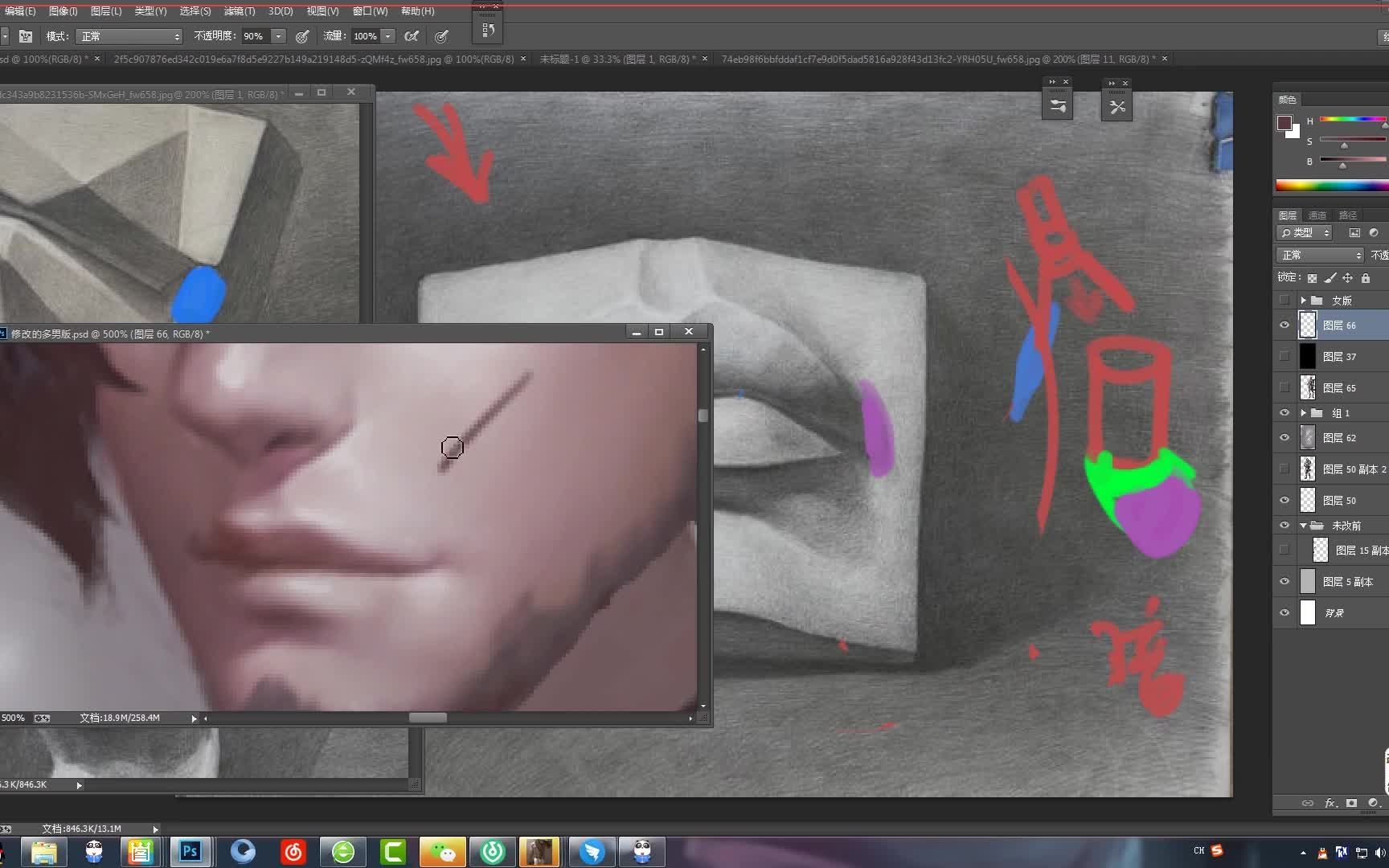Hide 背景 layer with its eye icon
Screen dimensions: 1389x868
click(1285, 612)
